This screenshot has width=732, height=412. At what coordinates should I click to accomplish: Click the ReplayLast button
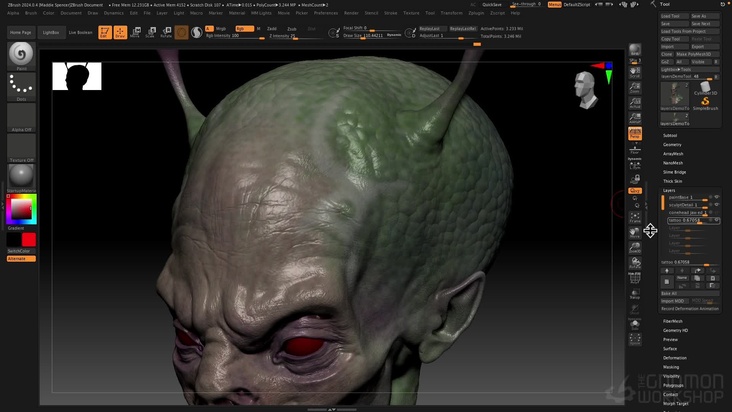pos(432,28)
